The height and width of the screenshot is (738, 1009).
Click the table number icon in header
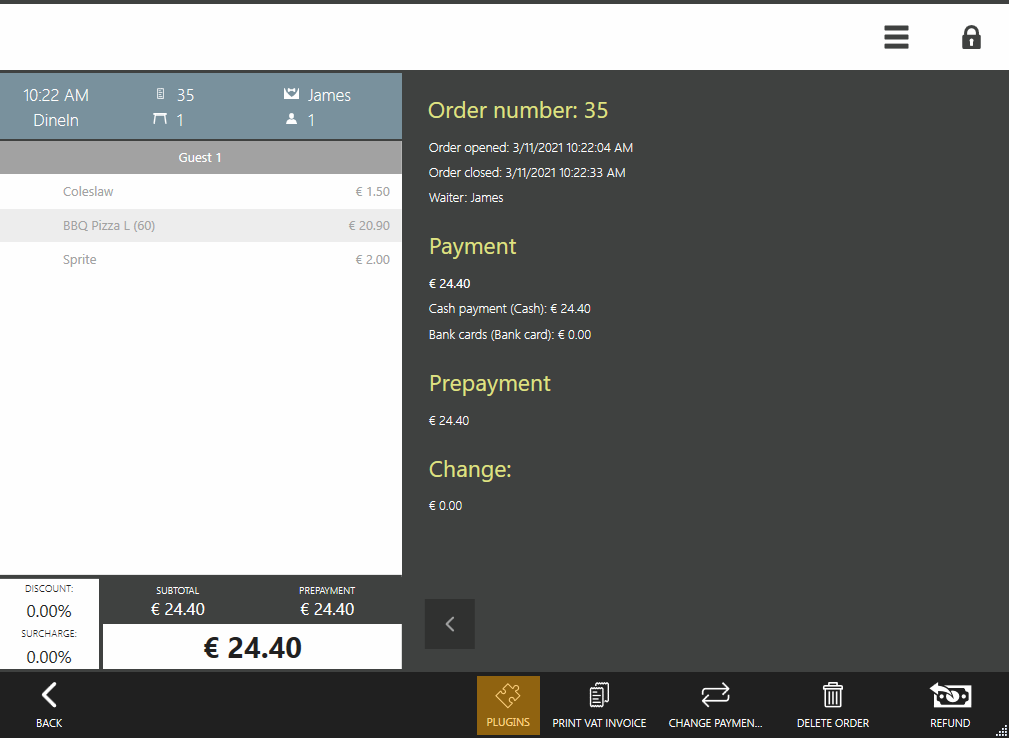[x=159, y=120]
